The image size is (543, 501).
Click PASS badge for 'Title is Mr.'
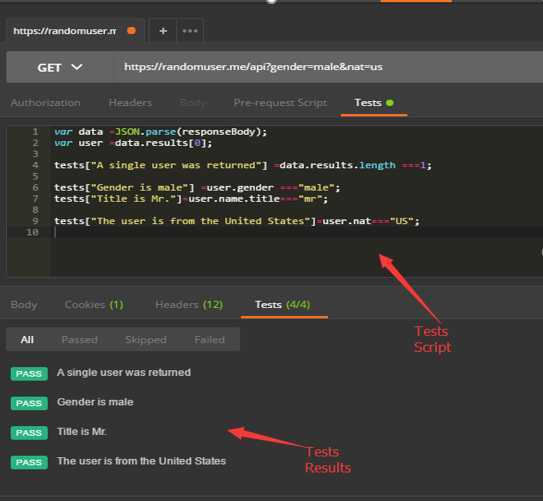tap(29, 432)
